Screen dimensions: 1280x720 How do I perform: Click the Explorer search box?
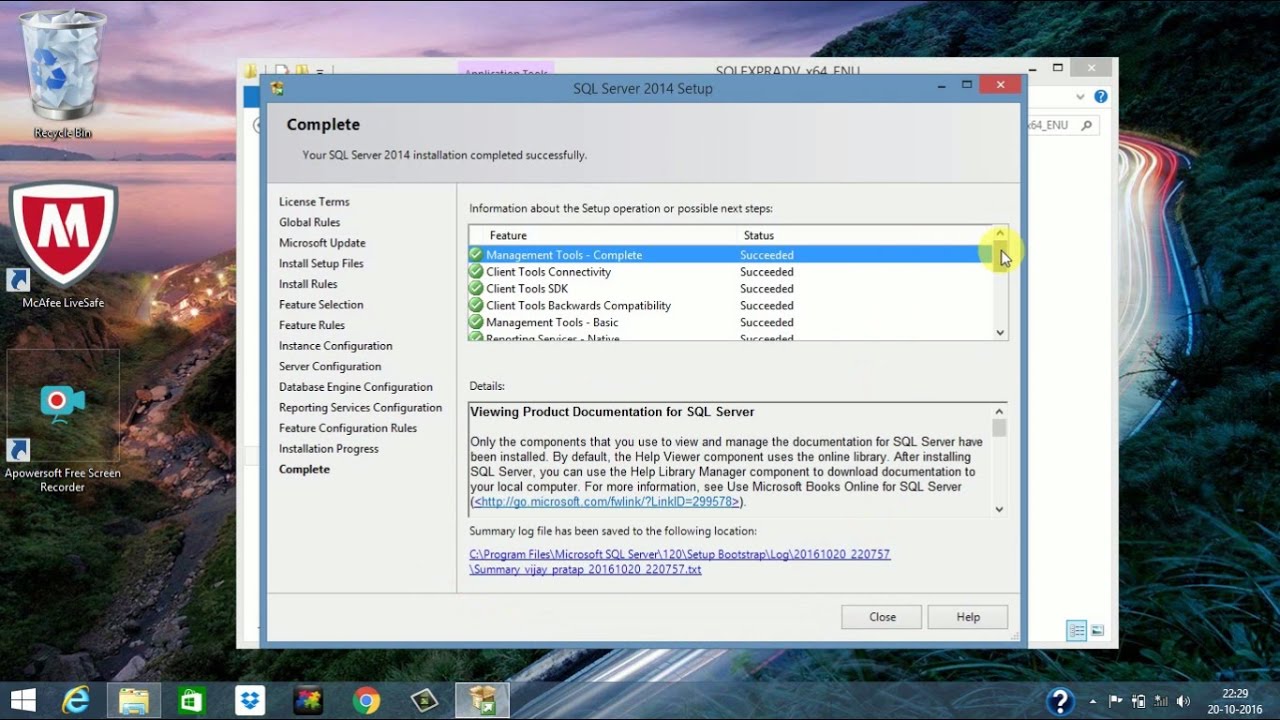coord(1063,125)
